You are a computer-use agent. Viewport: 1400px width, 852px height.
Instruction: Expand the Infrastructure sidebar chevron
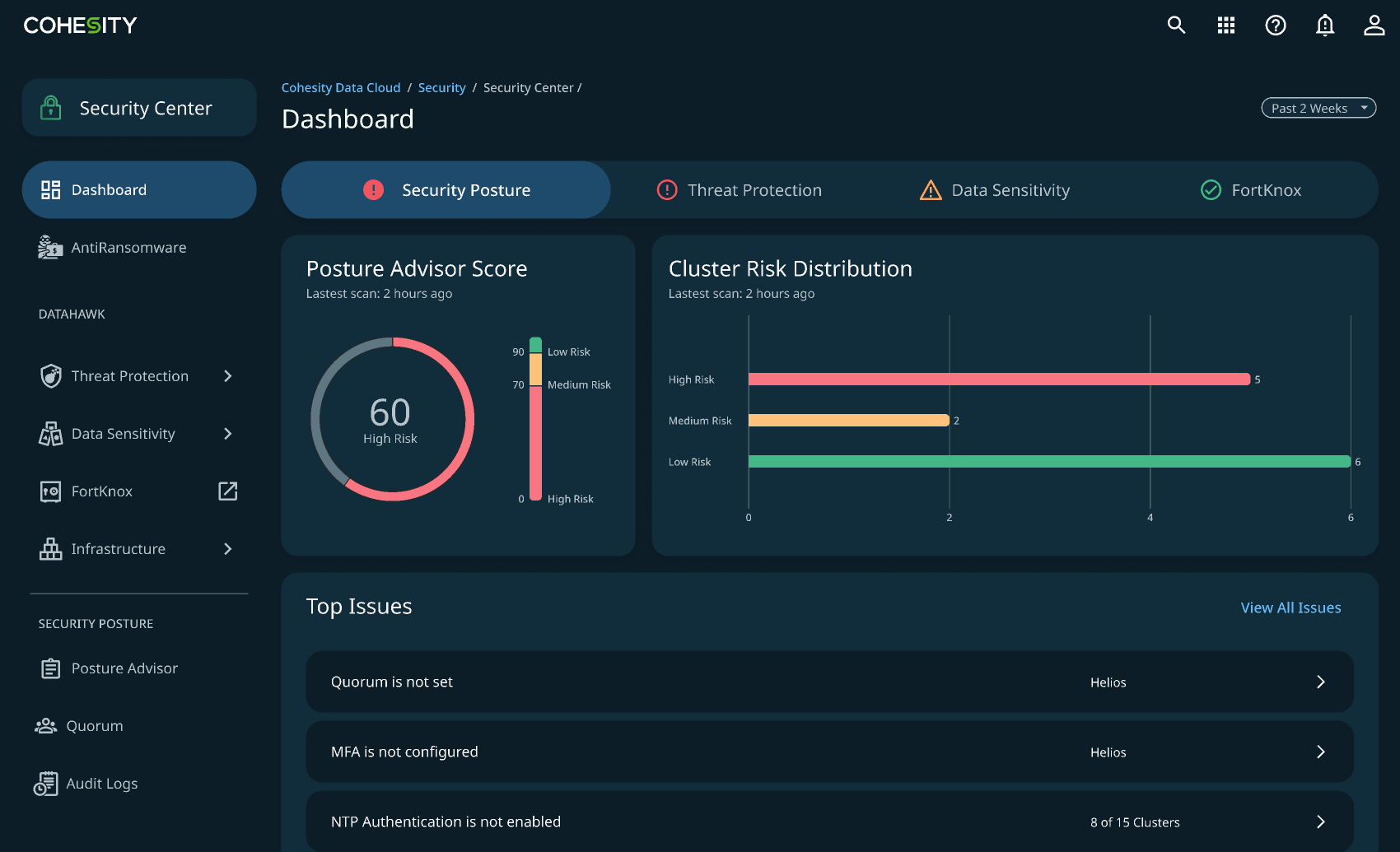(228, 549)
